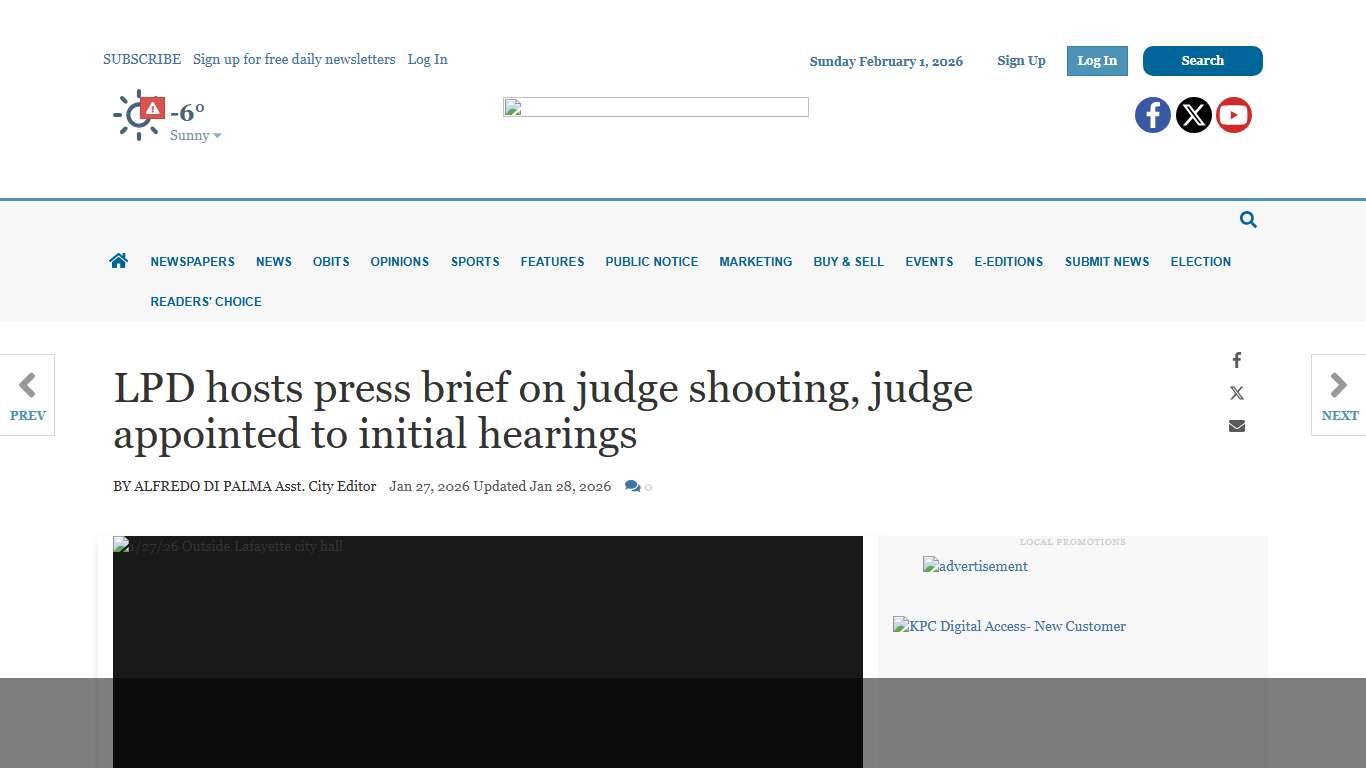Expand the Sunny weather dropdown
1366x768 pixels.
pos(194,135)
